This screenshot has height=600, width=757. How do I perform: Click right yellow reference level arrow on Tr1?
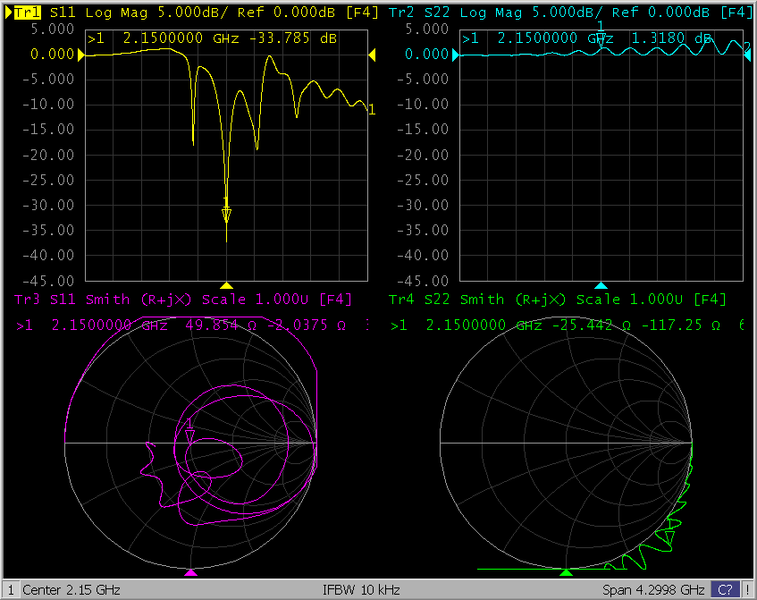372,56
